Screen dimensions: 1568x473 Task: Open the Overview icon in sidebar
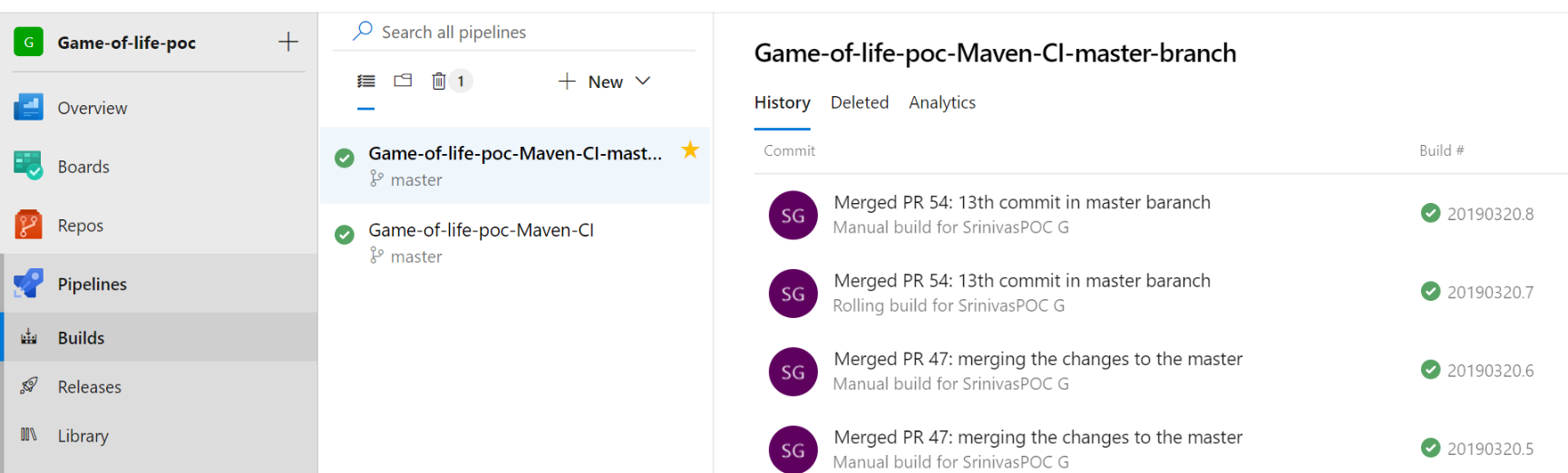coord(29,108)
